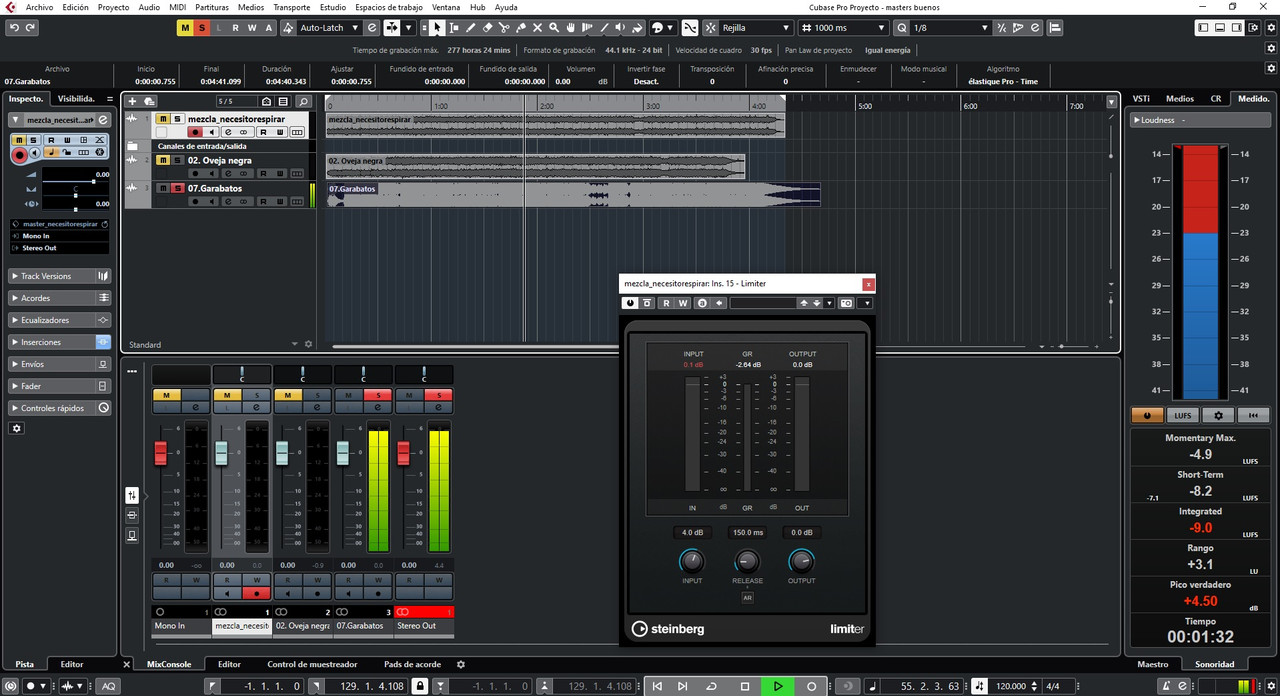This screenshot has height=696, width=1280.
Task: Open the Control de muestreador tab
Action: (312, 664)
